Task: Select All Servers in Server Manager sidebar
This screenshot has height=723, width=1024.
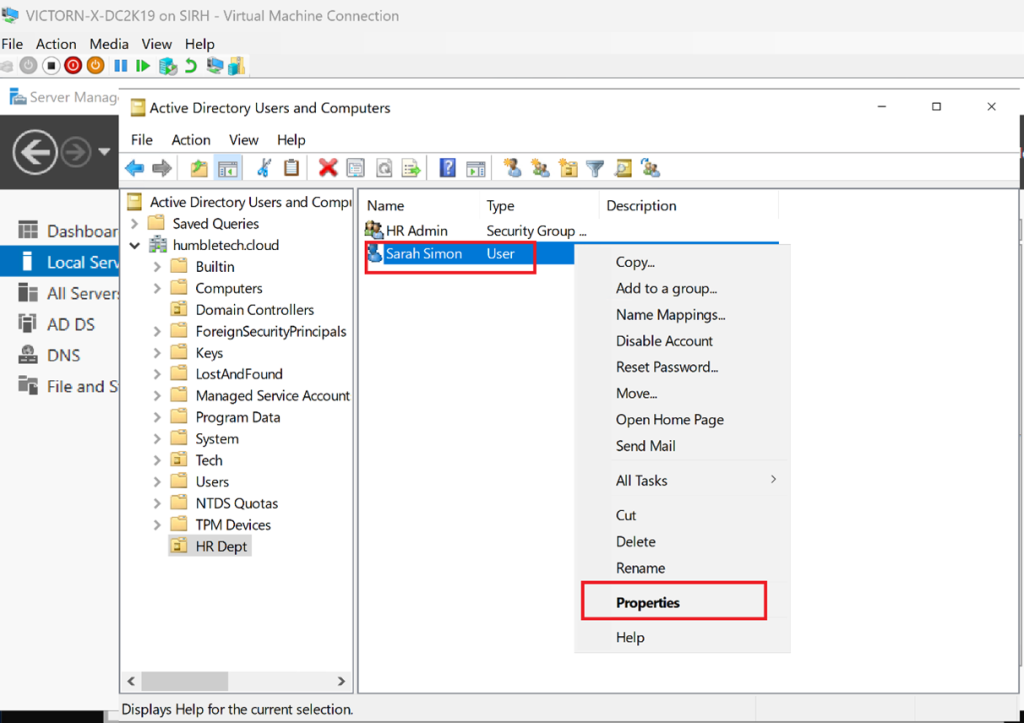Action: tap(59, 293)
